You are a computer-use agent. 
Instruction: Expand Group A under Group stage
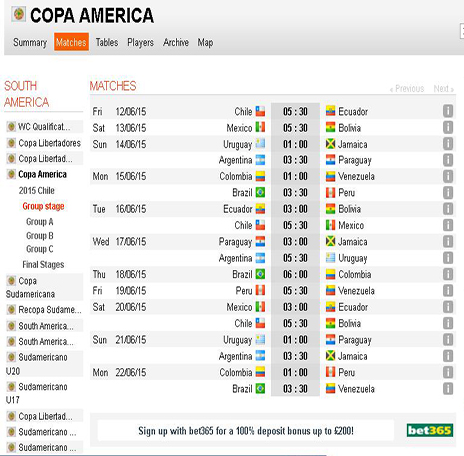(40, 222)
